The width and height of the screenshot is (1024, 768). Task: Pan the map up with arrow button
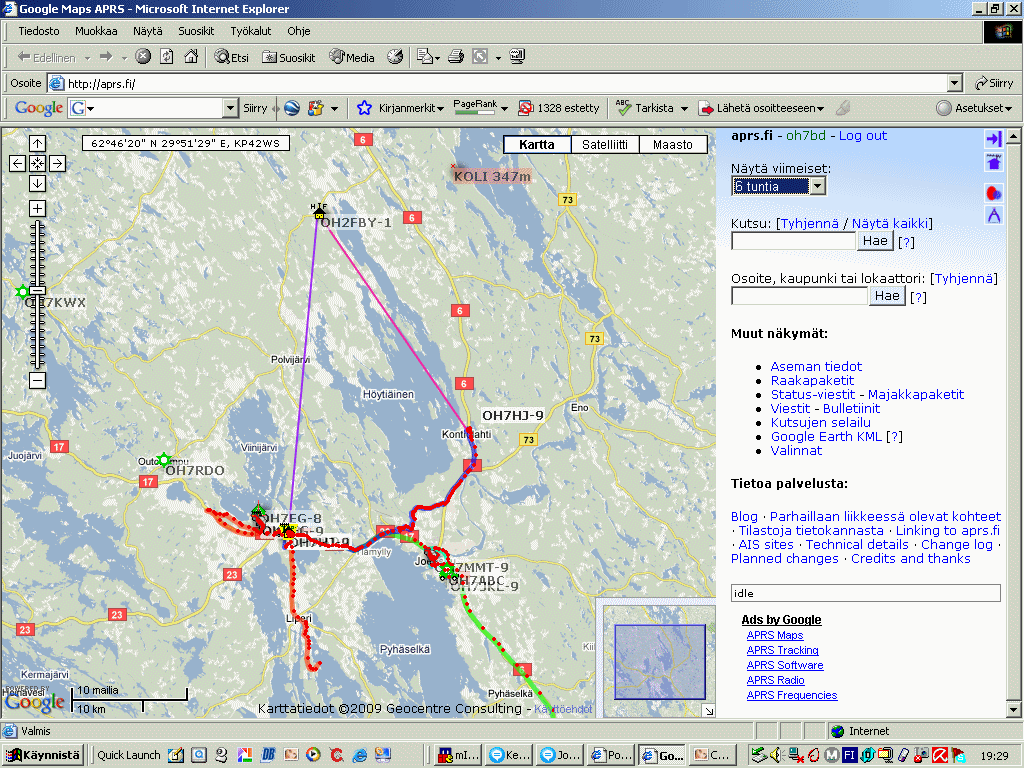pyautogui.click(x=37, y=144)
